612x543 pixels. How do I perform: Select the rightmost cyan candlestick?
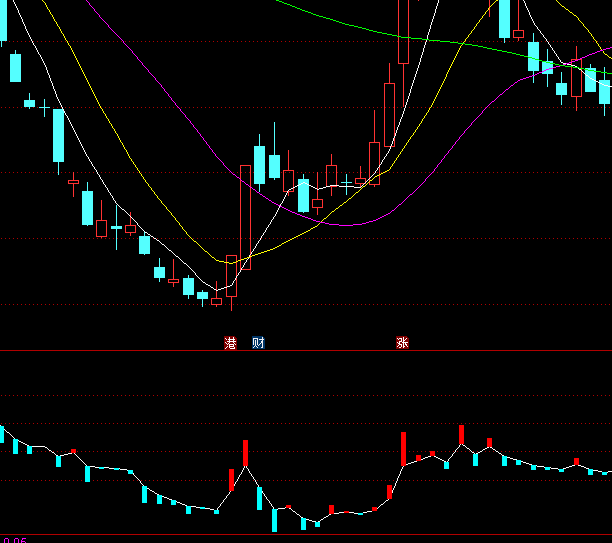(x=604, y=90)
